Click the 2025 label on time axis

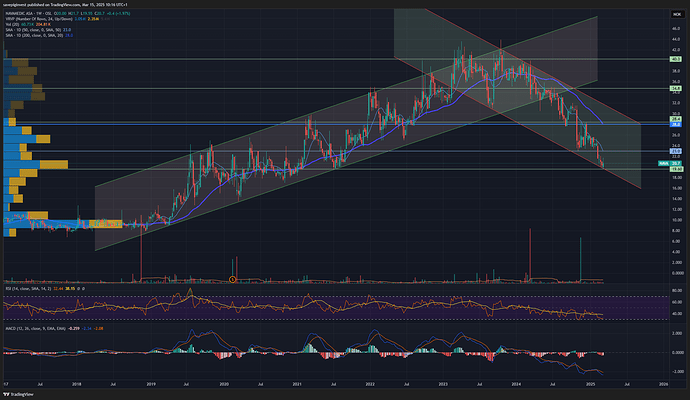[591, 384]
